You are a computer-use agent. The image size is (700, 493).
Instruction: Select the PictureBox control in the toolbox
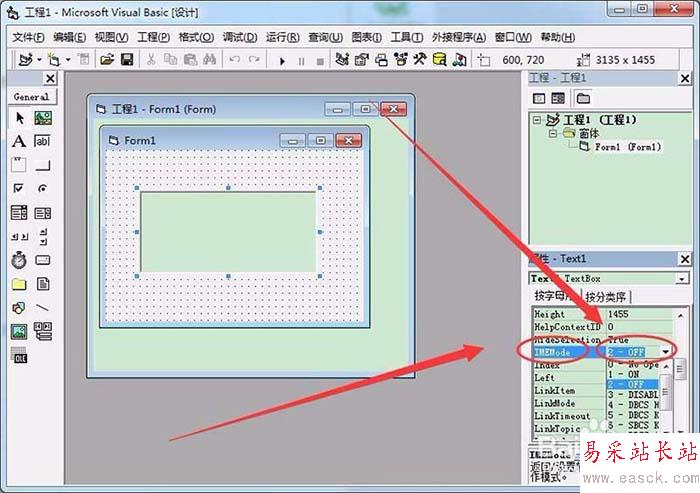[43, 118]
